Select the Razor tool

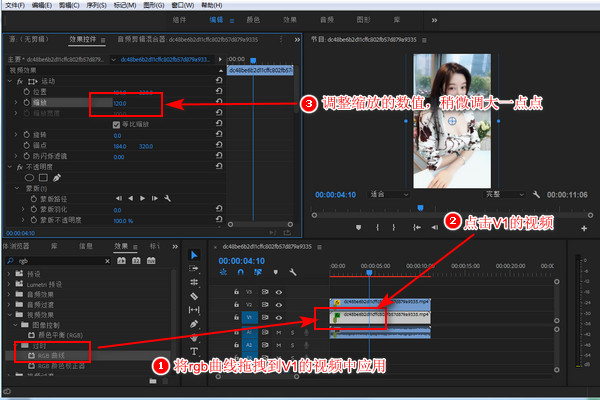[x=194, y=296]
